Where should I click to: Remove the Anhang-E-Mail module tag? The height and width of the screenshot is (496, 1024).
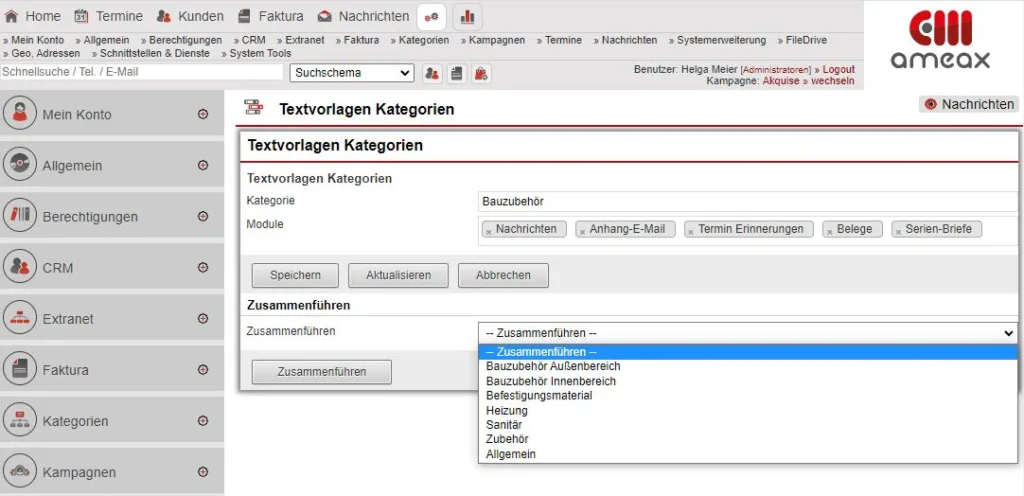coord(581,231)
